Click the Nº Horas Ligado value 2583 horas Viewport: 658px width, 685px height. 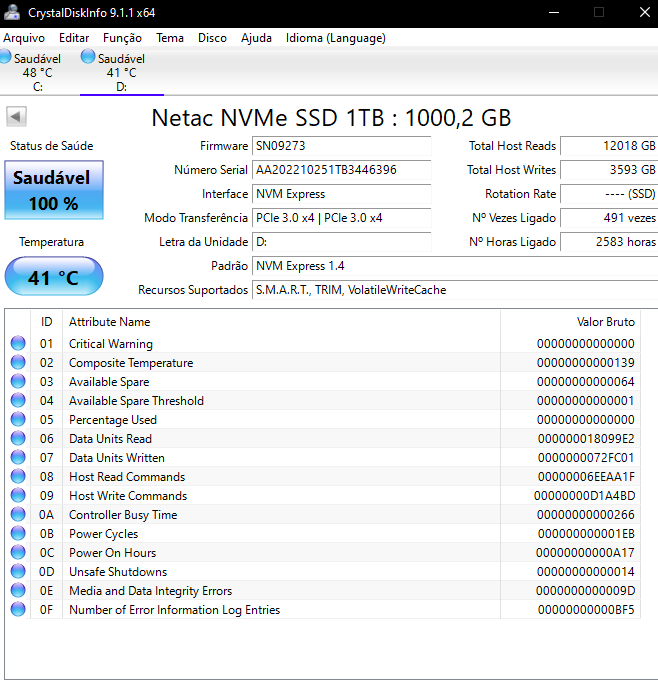tap(609, 242)
